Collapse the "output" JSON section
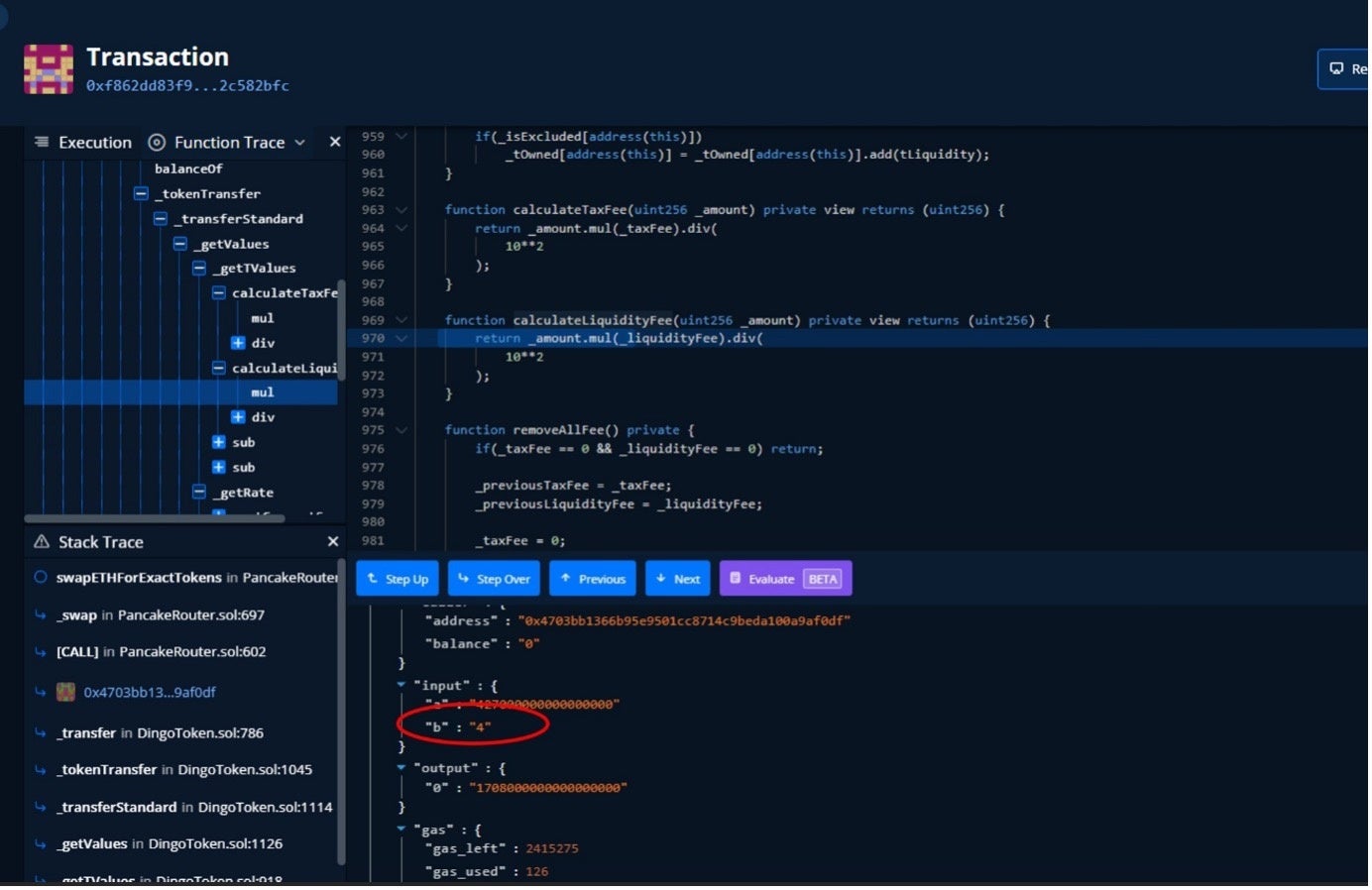1372x890 pixels. pyautogui.click(x=401, y=767)
